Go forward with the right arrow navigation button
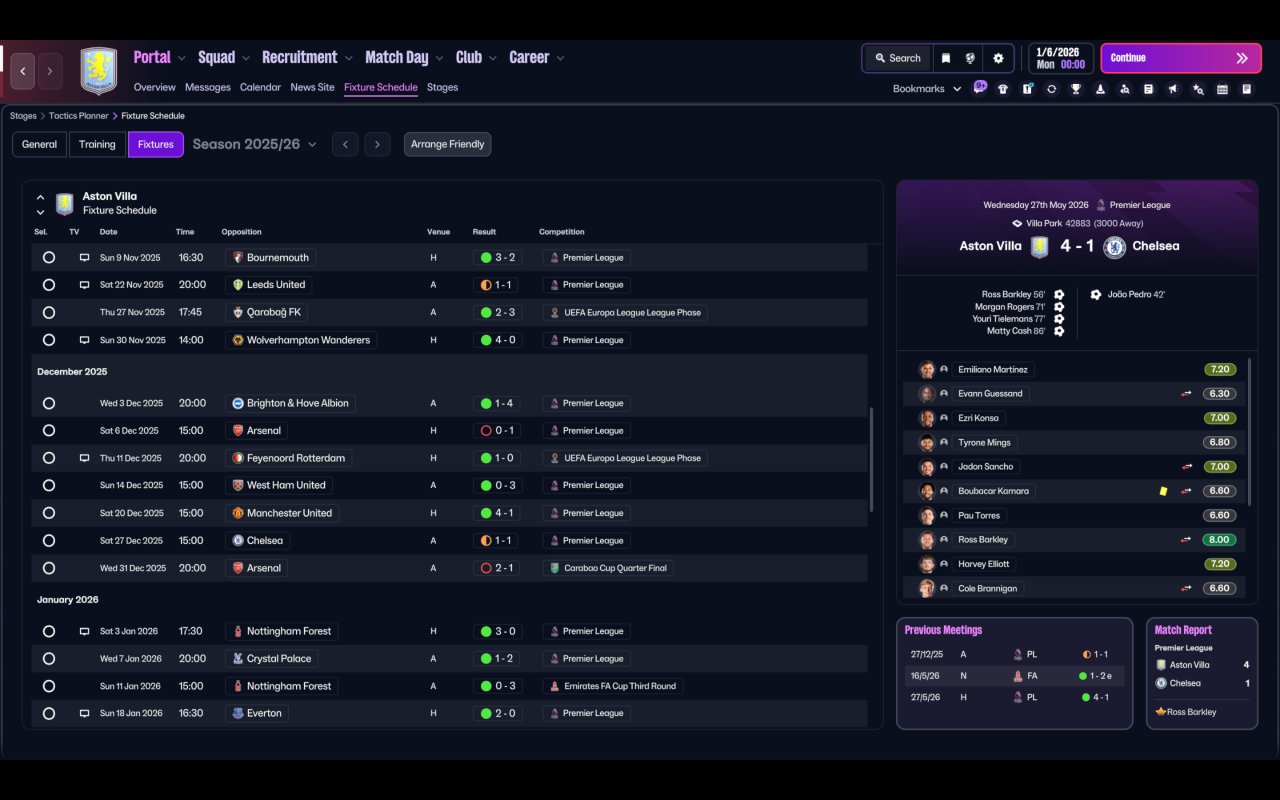This screenshot has height=800, width=1280. [49, 71]
